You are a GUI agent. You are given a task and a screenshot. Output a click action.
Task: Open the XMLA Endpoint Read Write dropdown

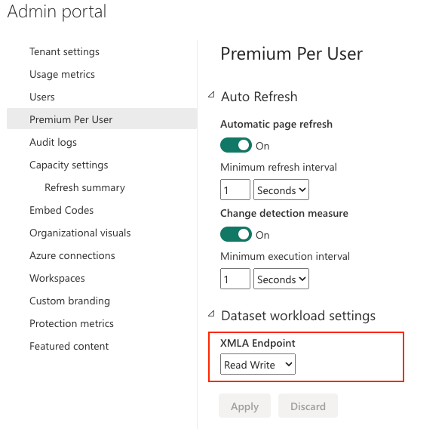coord(258,364)
